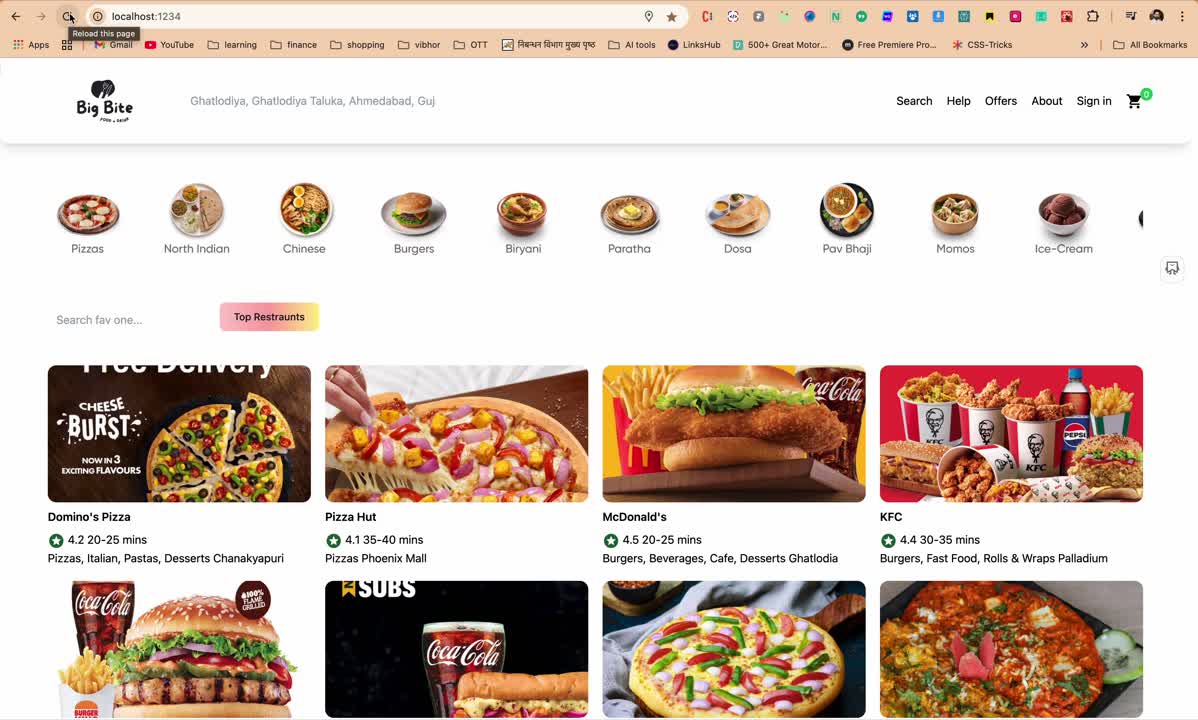
Task: Choose the Burgers category icon
Action: (x=413, y=213)
